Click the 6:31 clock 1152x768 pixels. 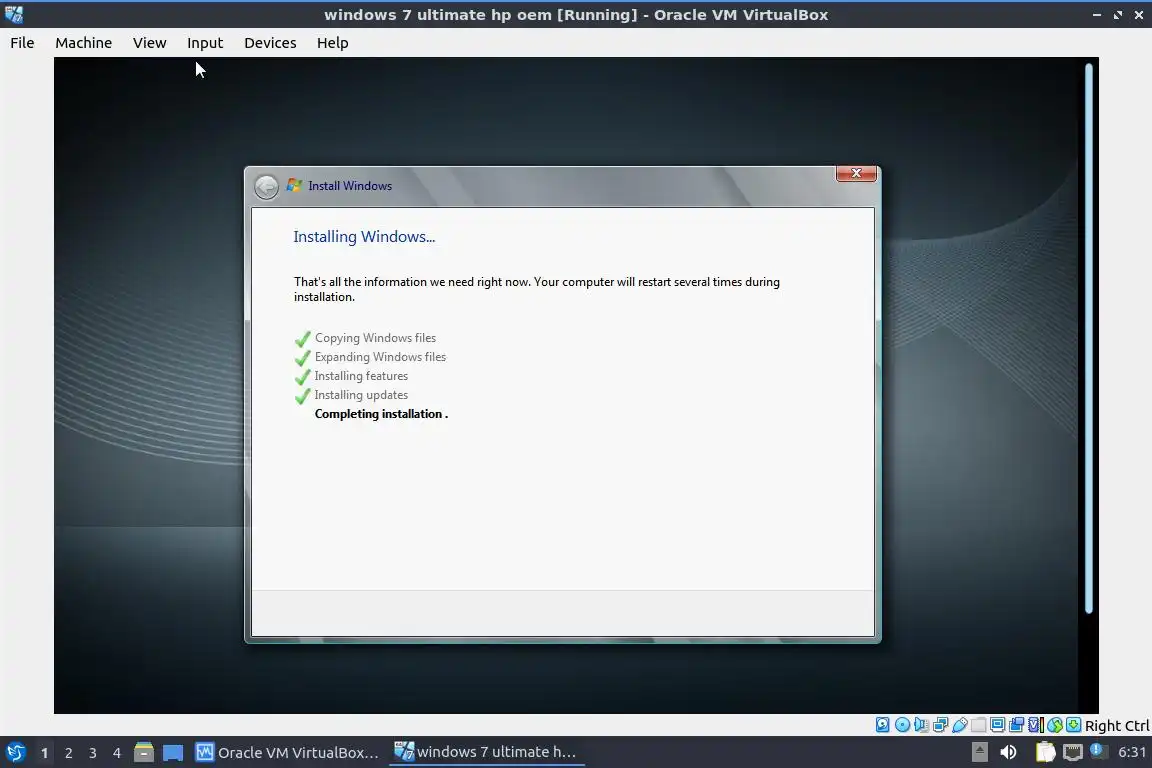tap(1132, 752)
